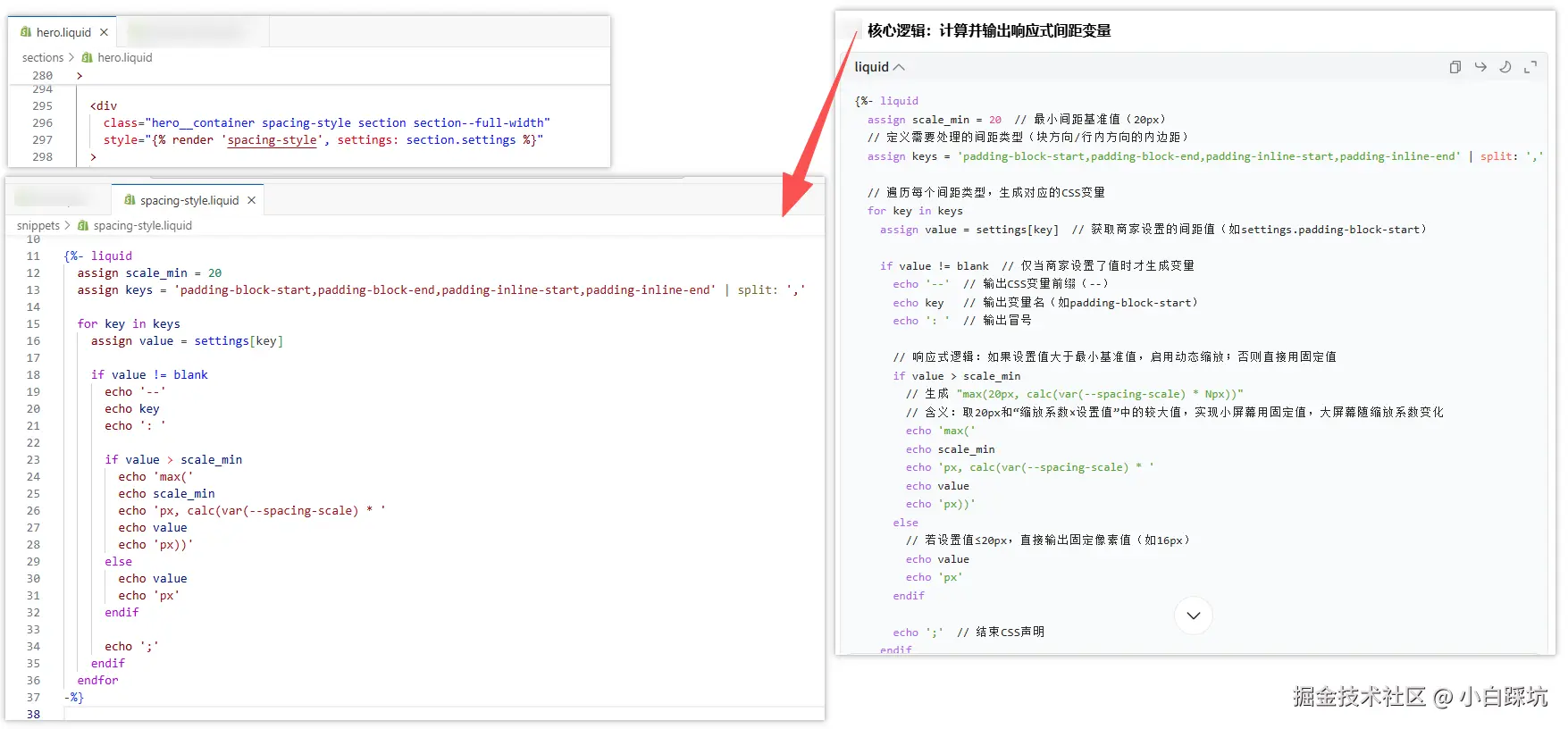Click line number 297 in hero.liquid
The width and height of the screenshot is (1568, 729).
point(42,139)
